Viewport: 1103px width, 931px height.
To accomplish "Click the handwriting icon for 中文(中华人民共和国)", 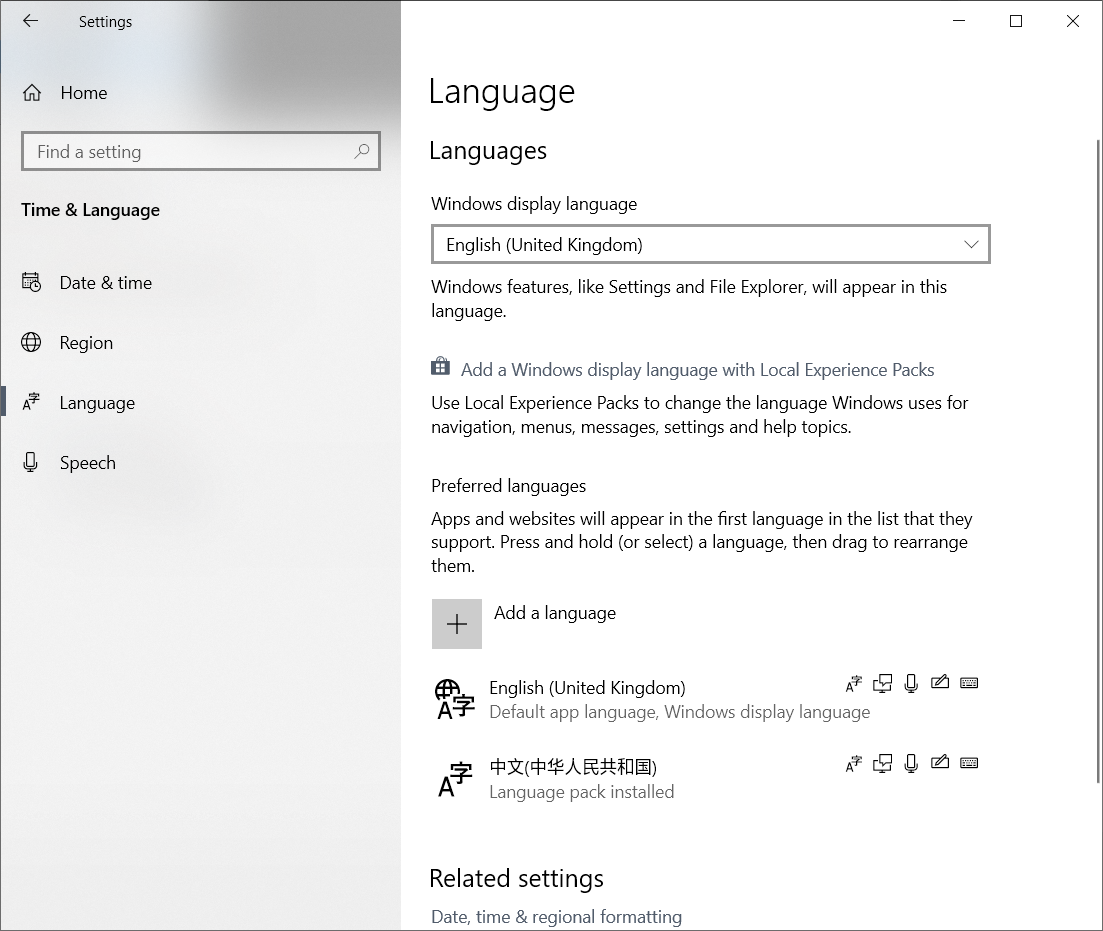I will (940, 763).
